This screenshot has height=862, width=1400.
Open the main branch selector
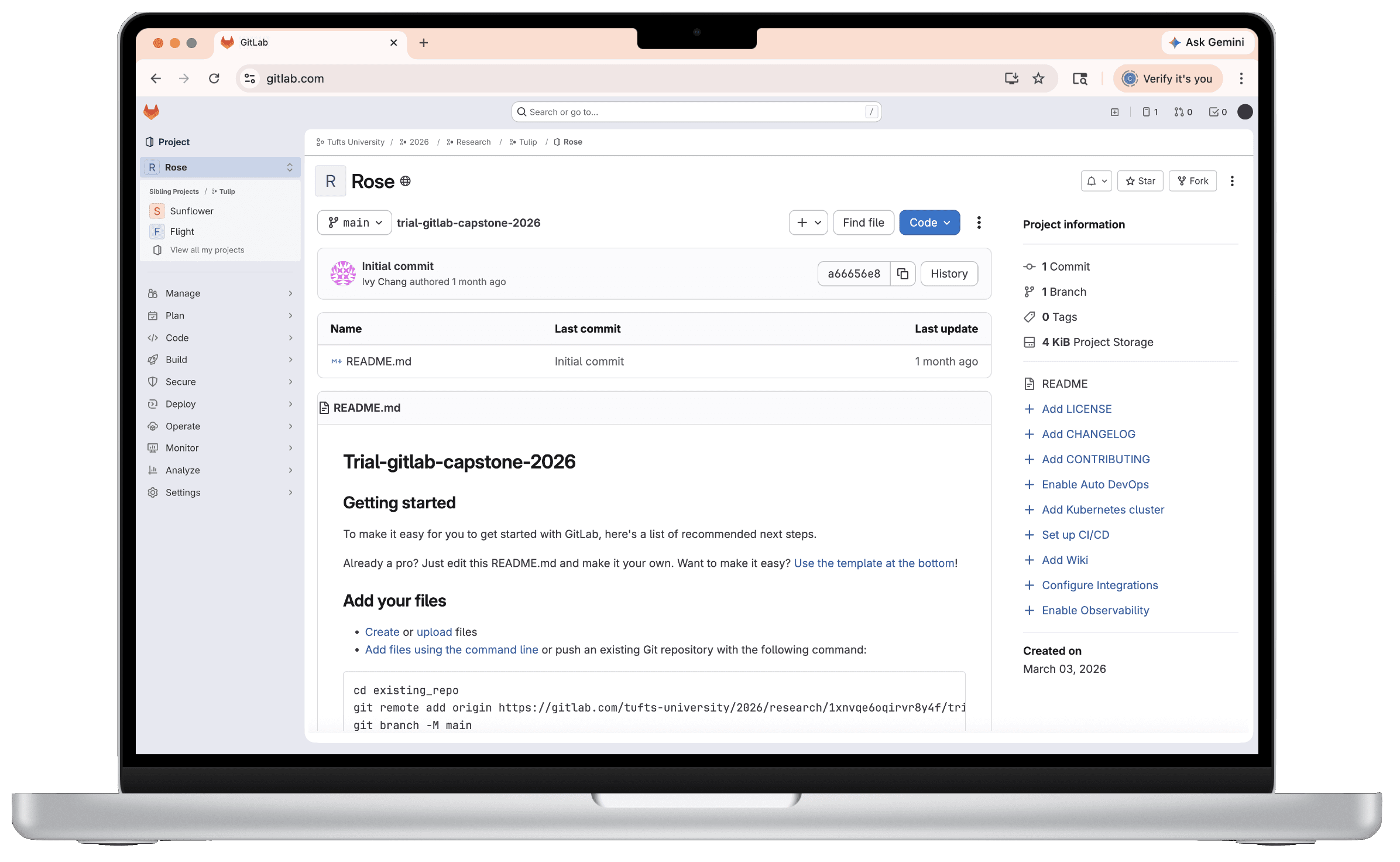[354, 223]
